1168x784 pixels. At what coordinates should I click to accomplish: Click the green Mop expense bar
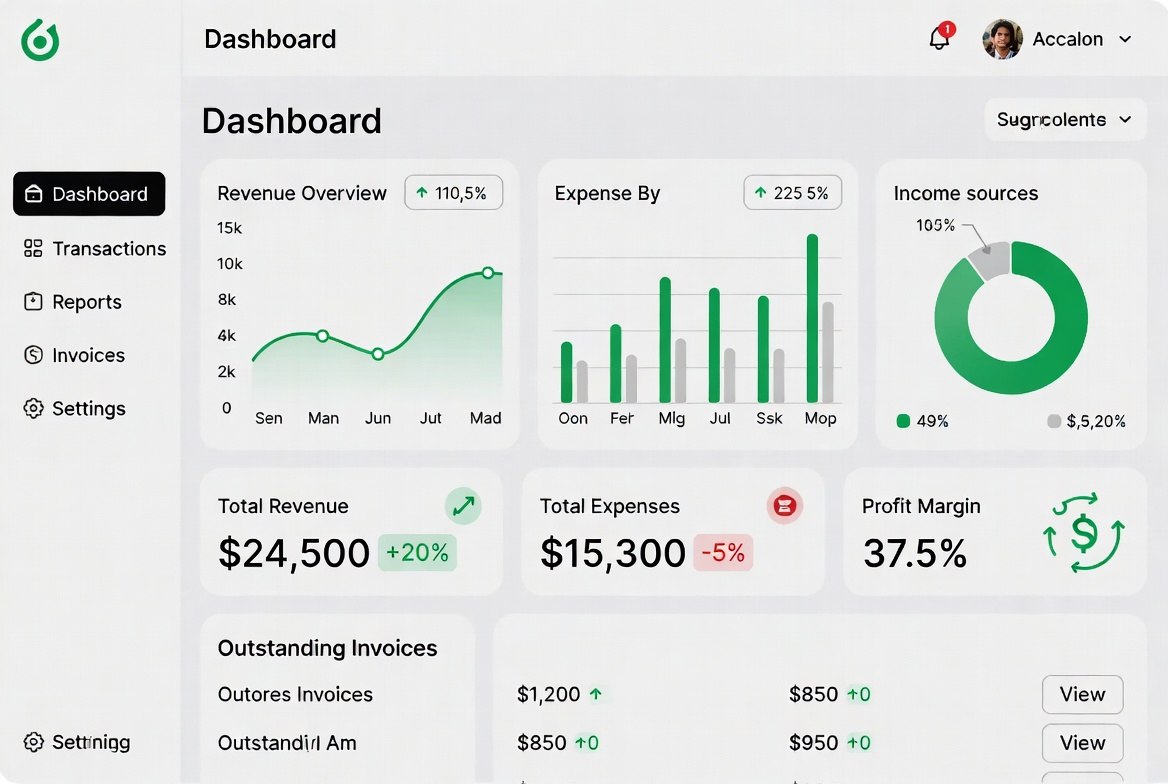pos(812,318)
